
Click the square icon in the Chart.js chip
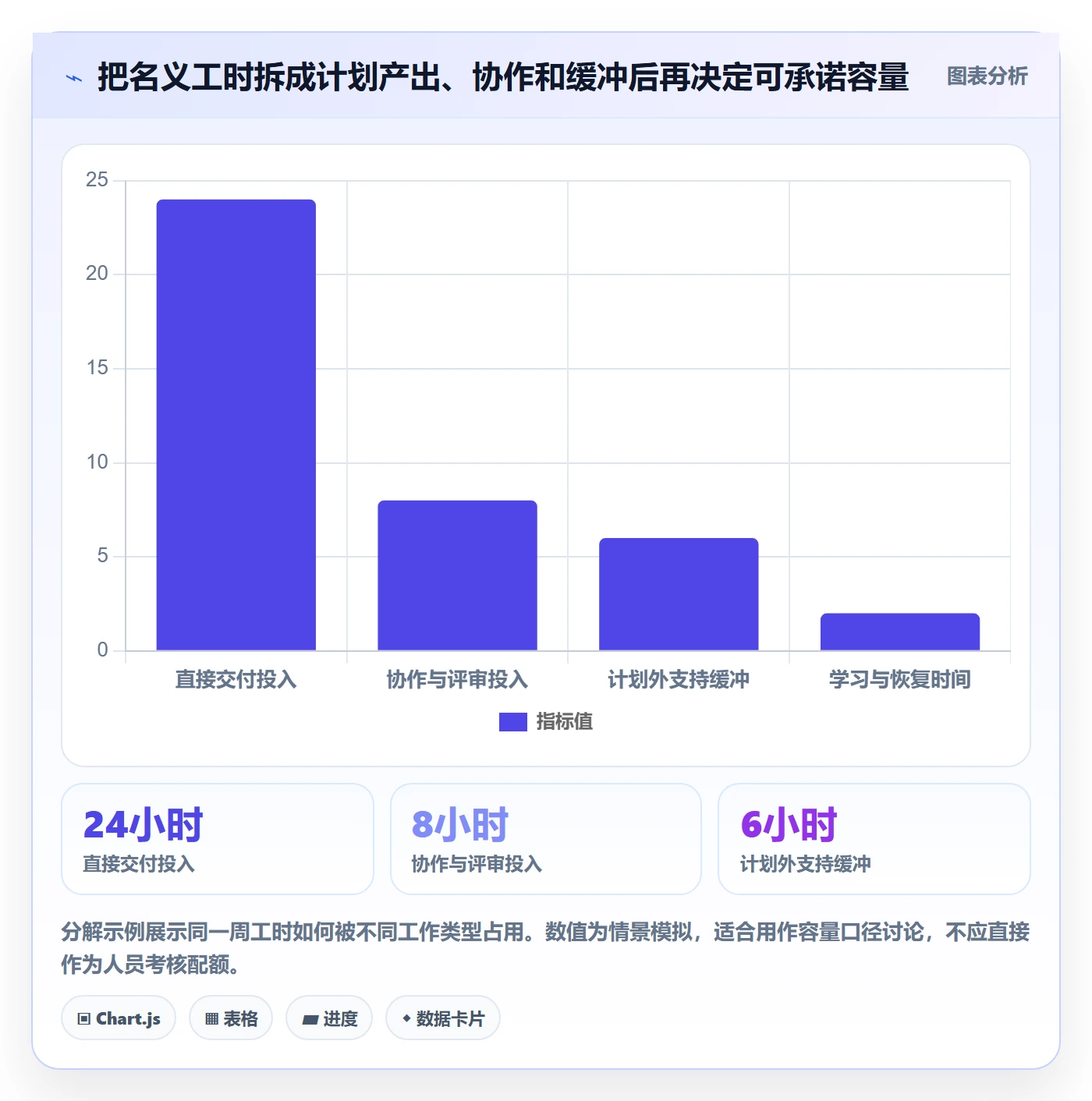click(x=84, y=1019)
